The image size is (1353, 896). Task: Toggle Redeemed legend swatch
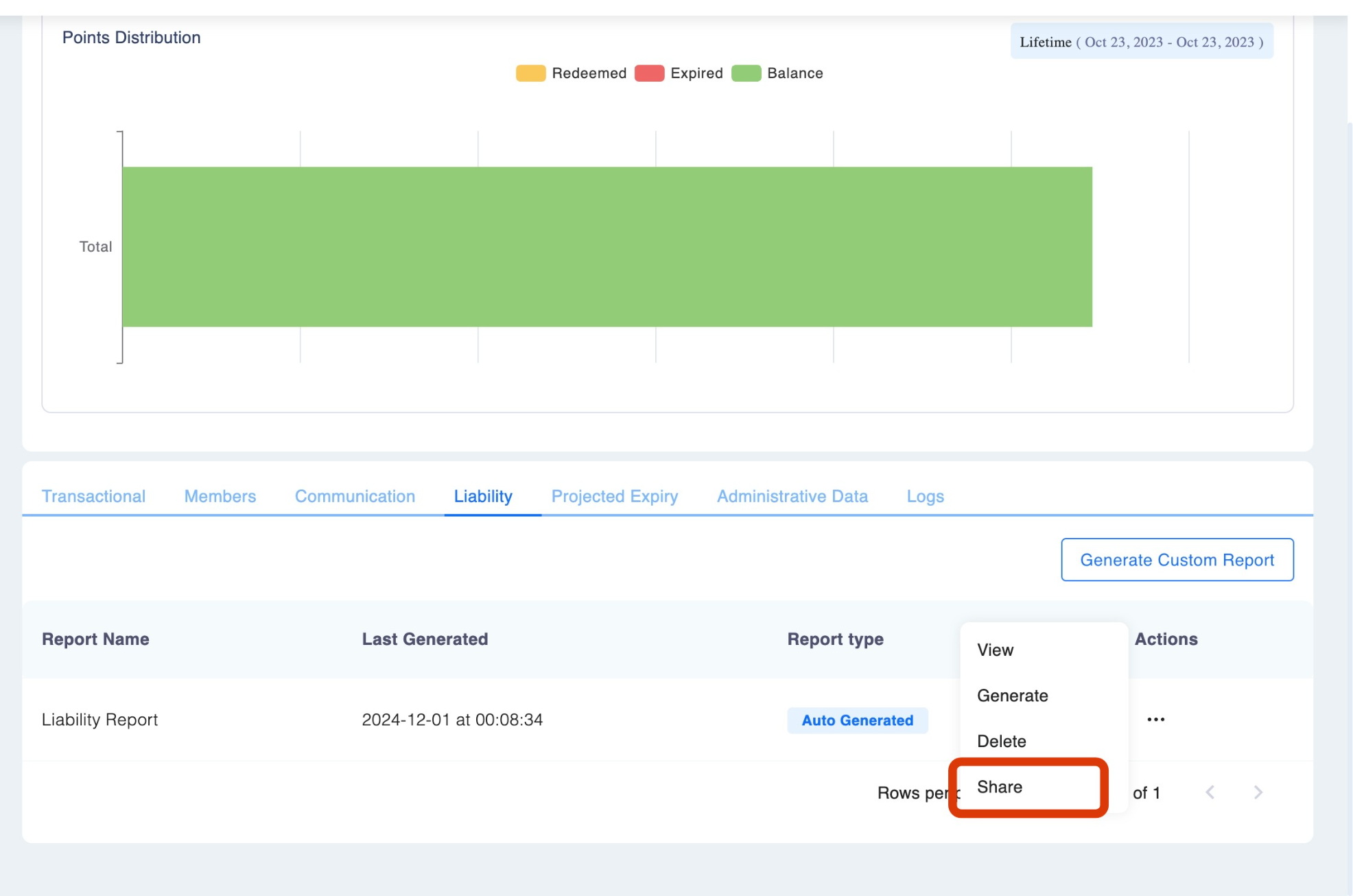pyautogui.click(x=530, y=73)
